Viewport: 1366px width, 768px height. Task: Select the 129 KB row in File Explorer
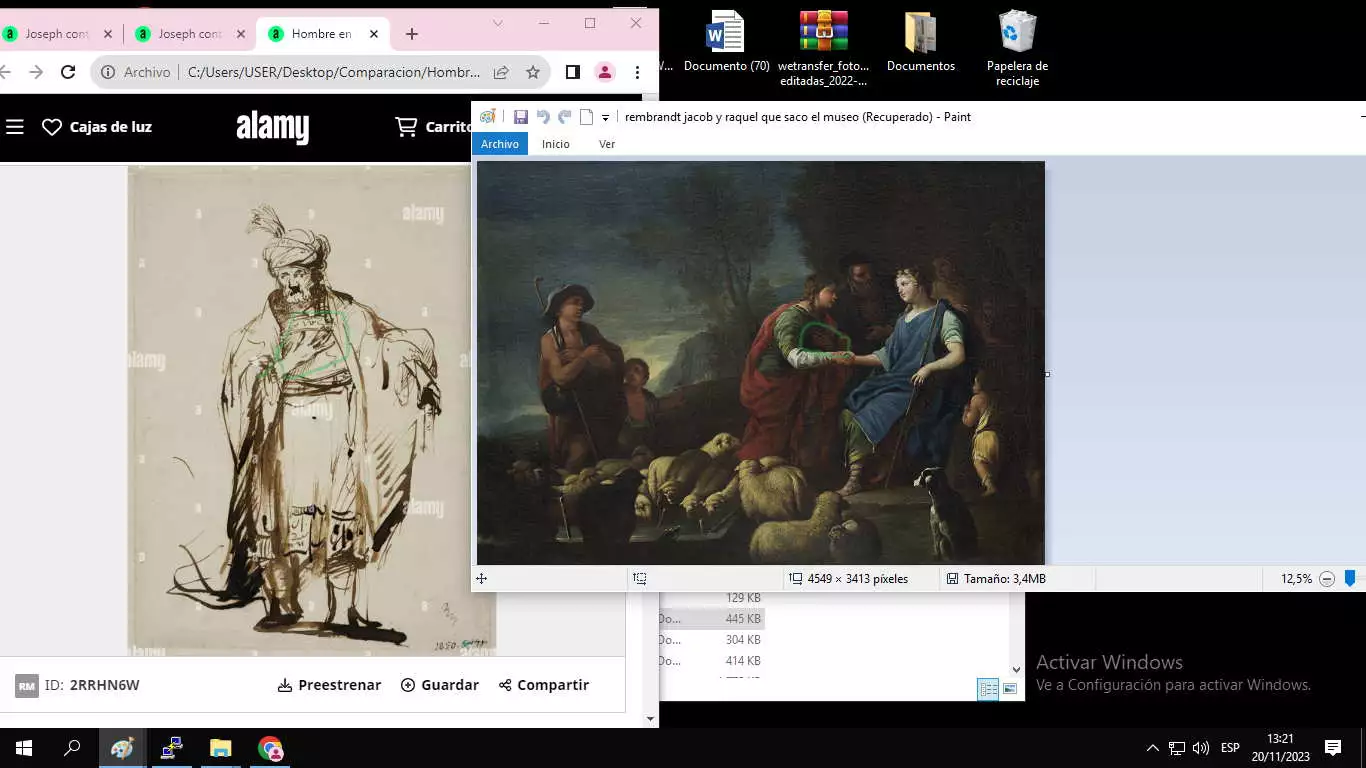click(711, 598)
